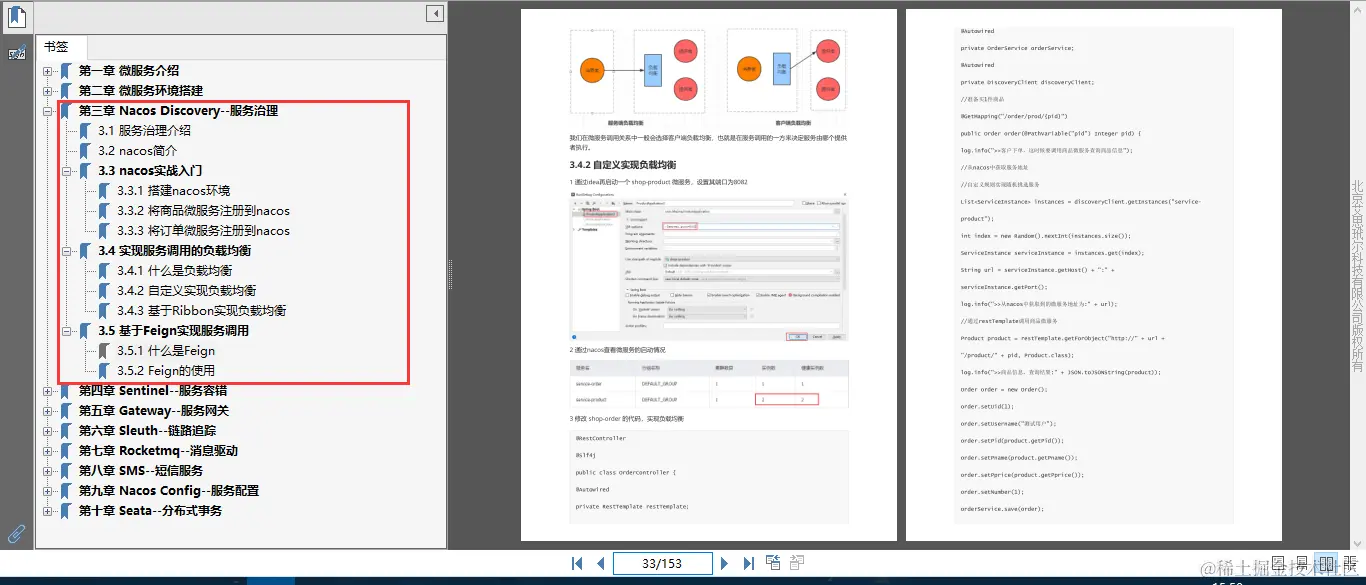Open bookmark 3.5.2 Feign的使用
Image resolution: width=1366 pixels, height=585 pixels.
pos(166,371)
